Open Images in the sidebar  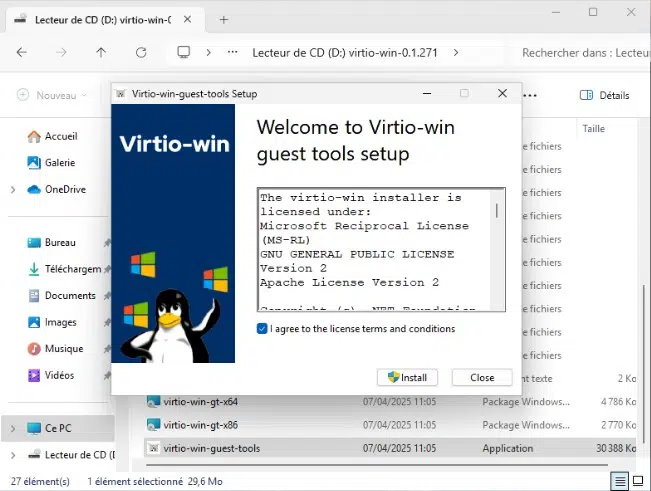tap(61, 322)
